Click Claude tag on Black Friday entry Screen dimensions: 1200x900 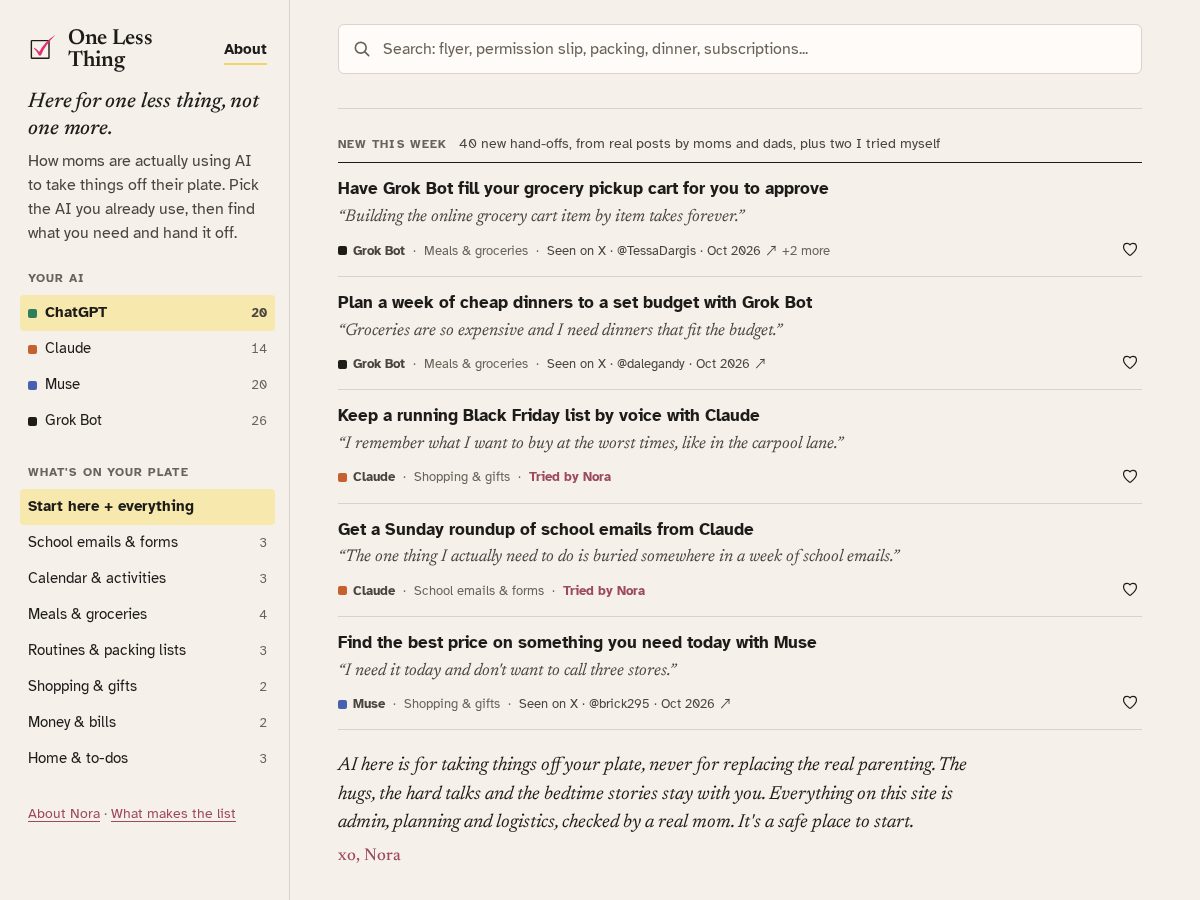click(x=367, y=477)
